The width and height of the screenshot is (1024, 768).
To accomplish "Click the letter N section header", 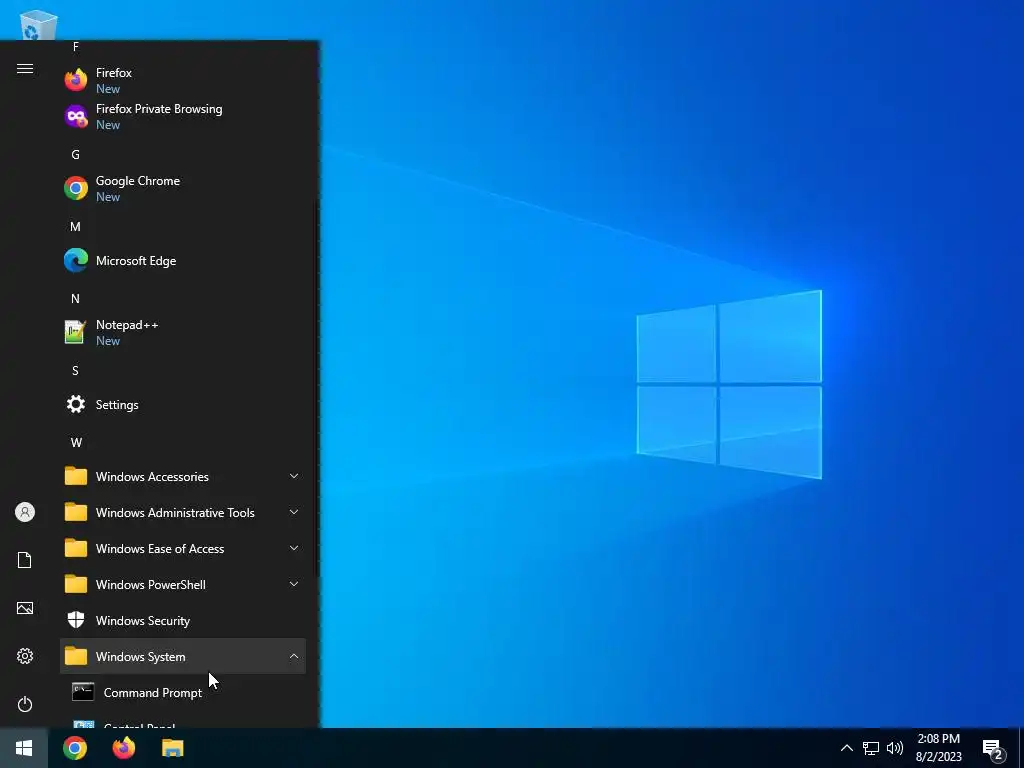I will click(x=76, y=298).
